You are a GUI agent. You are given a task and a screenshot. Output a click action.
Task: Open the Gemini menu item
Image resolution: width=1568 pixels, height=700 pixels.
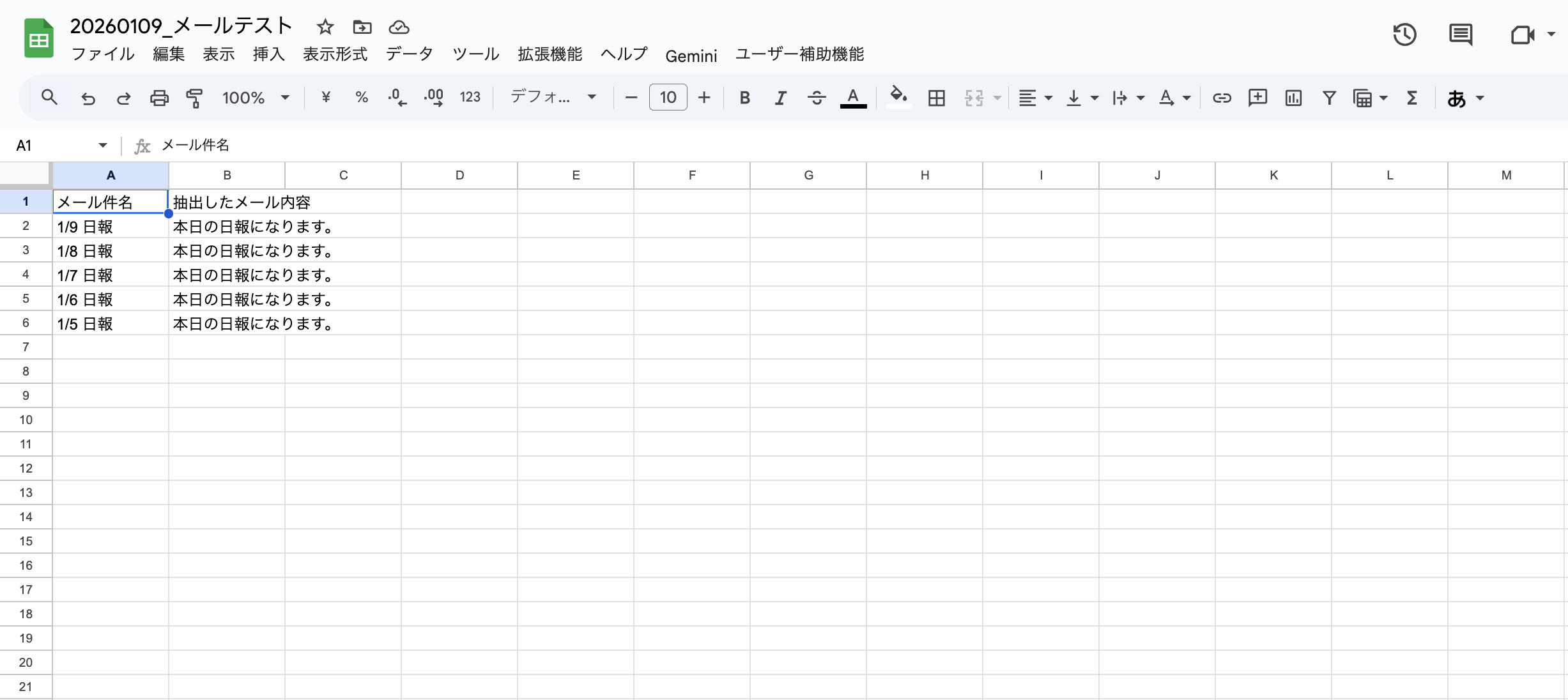tap(691, 56)
